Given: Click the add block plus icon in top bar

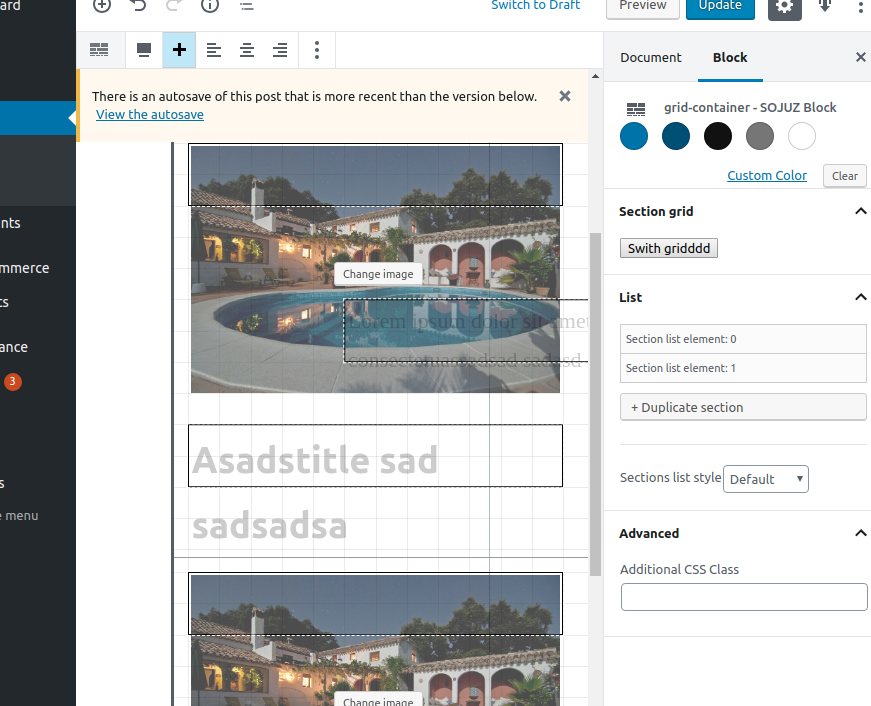Looking at the screenshot, I should (x=102, y=6).
